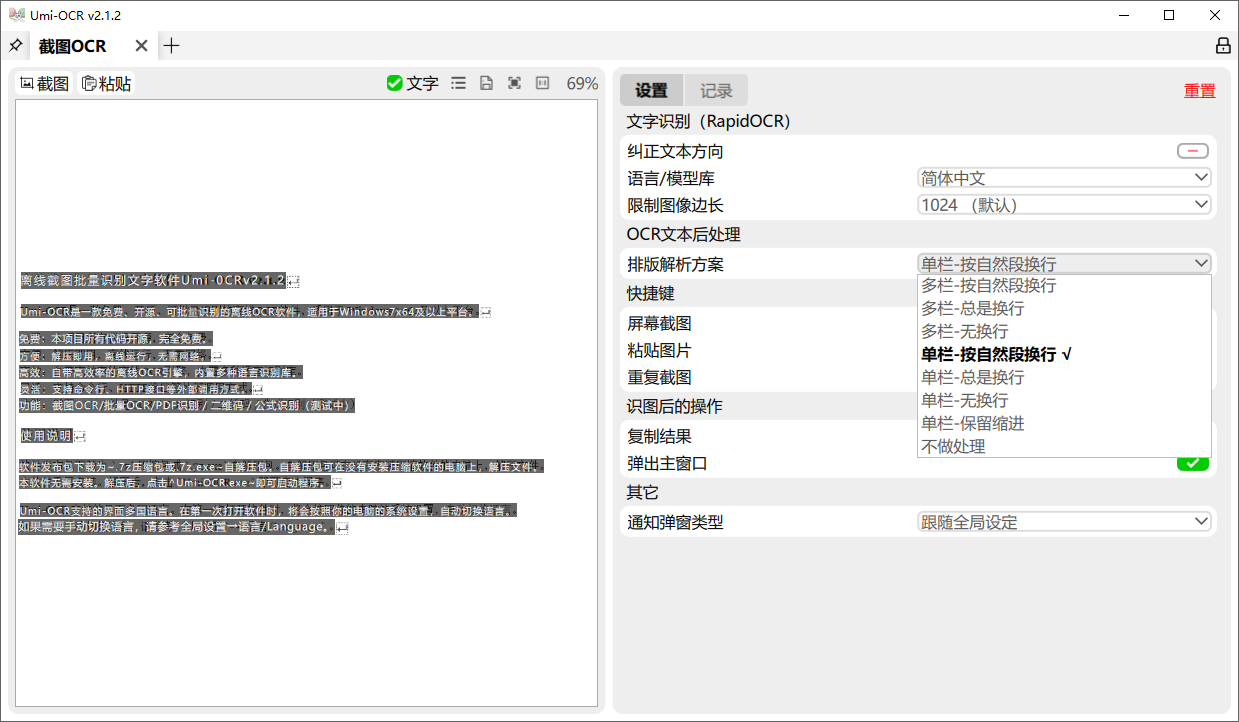Open the 通知弹窗类型 dropdown
Screen dimensions: 1239x722
(1064, 522)
